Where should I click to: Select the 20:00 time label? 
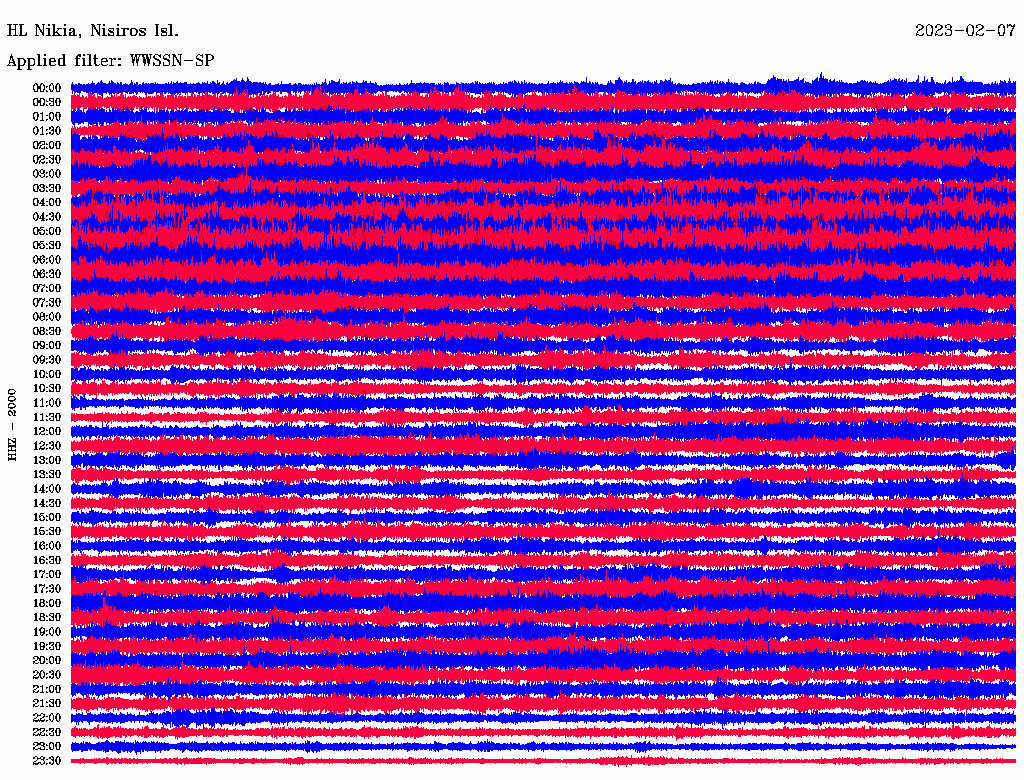coord(47,660)
